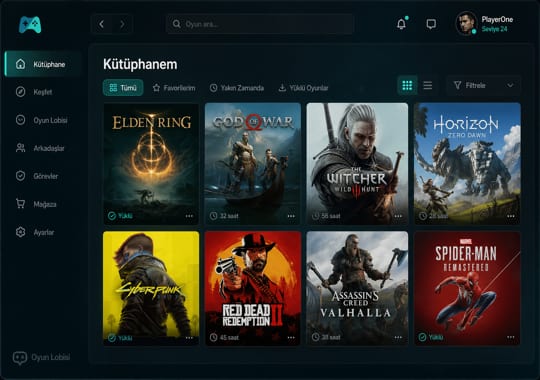Image resolution: width=540 pixels, height=380 pixels.
Task: Switch to the Yüklü Oyunlar tab
Action: 303,88
